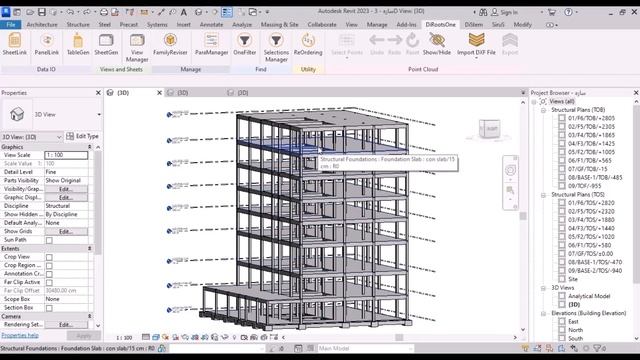Open SheetGen tool
Screen dimensions: 640x360
point(106,44)
